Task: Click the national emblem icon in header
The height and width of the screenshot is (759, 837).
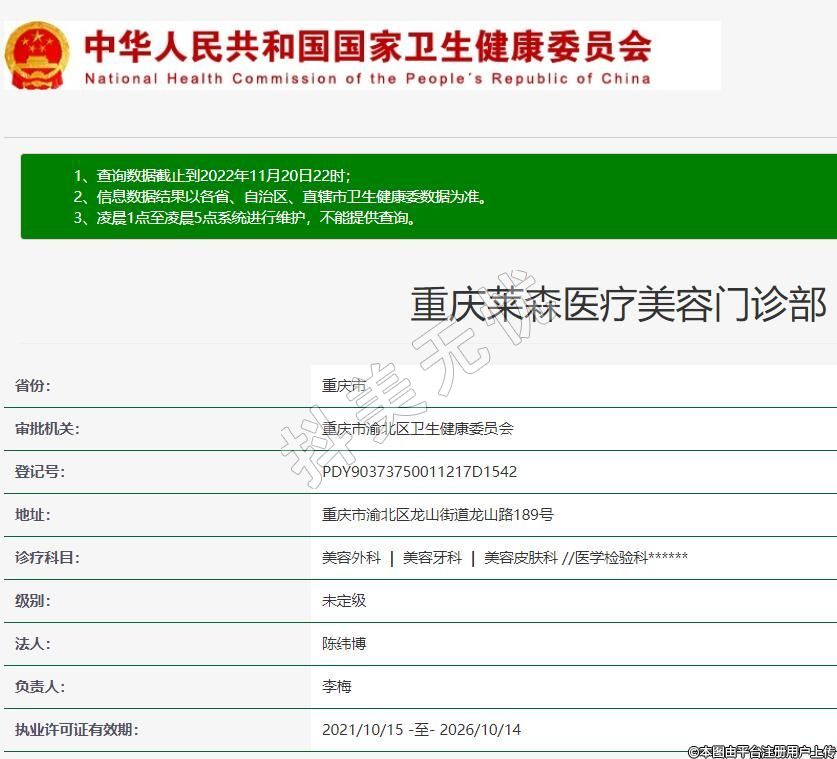Action: [38, 55]
